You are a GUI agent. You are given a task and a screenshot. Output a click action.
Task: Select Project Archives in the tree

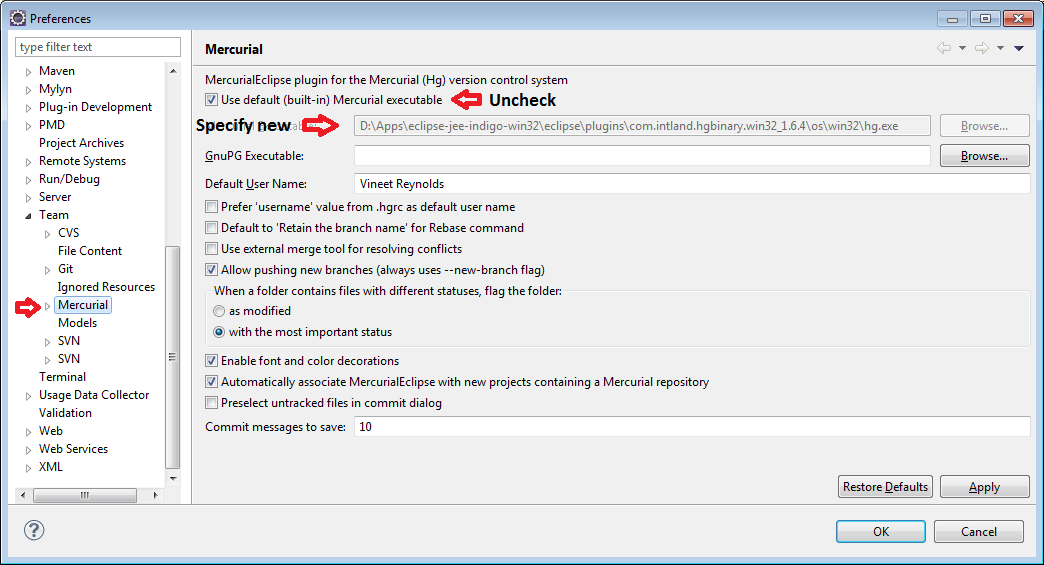[x=81, y=143]
